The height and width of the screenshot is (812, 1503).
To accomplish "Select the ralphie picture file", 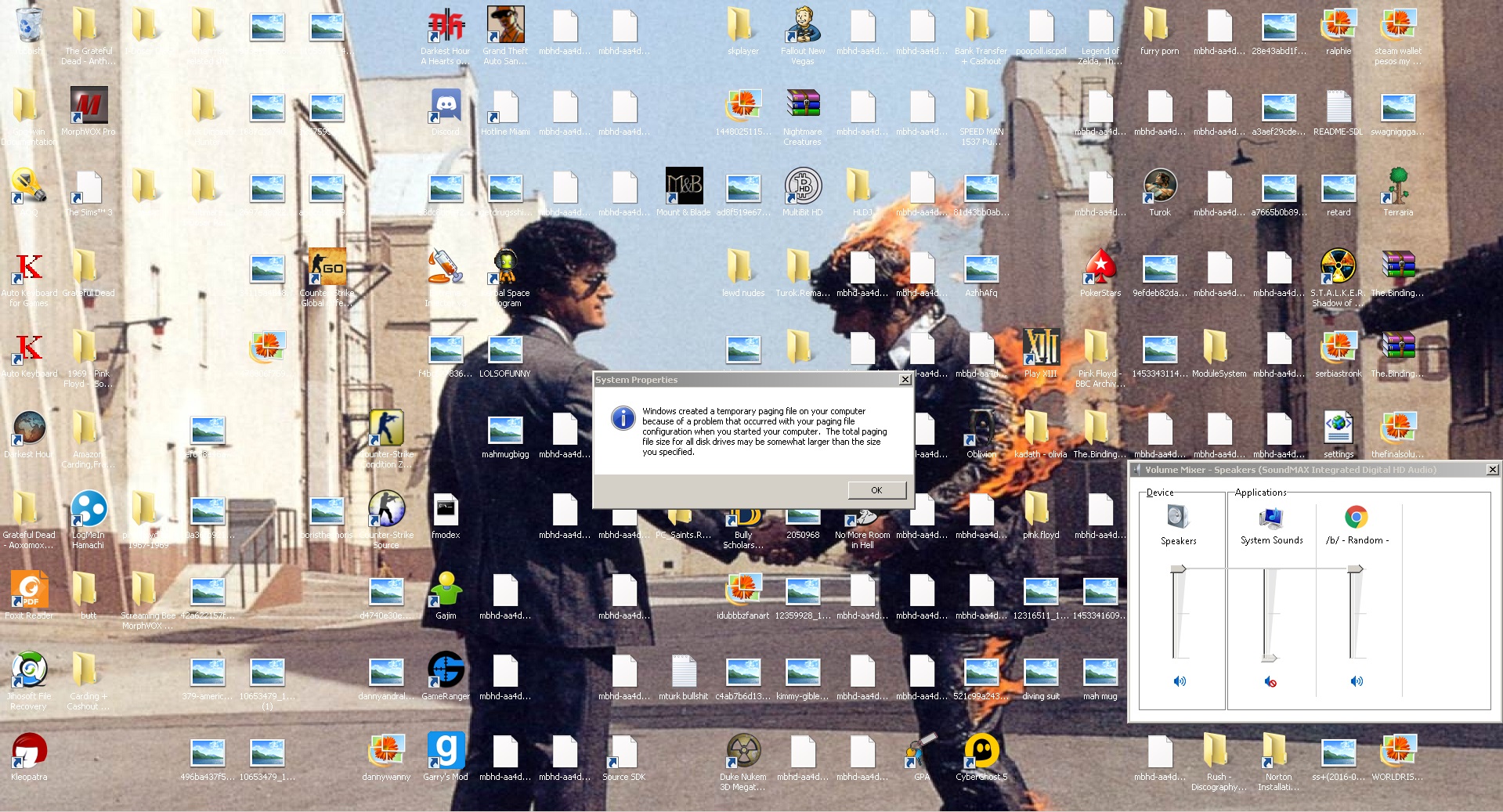I will pos(1339,25).
